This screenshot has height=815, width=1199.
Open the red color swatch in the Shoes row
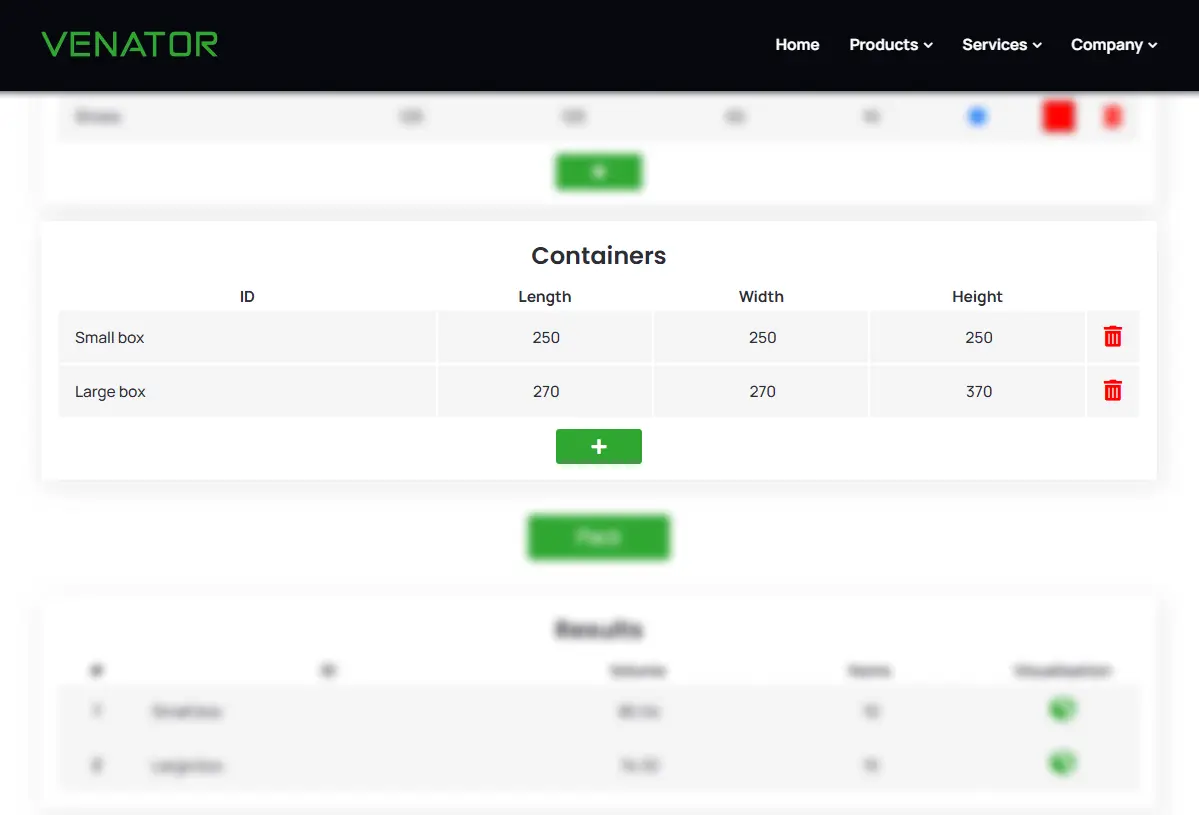[1058, 116]
